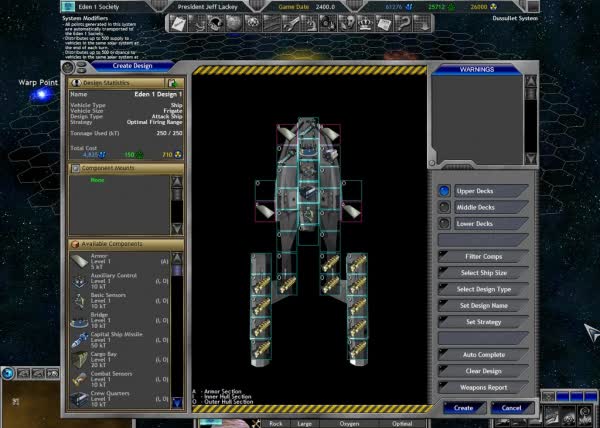600x428 pixels.
Task: Select the Middle Decks radio button
Action: pos(444,207)
